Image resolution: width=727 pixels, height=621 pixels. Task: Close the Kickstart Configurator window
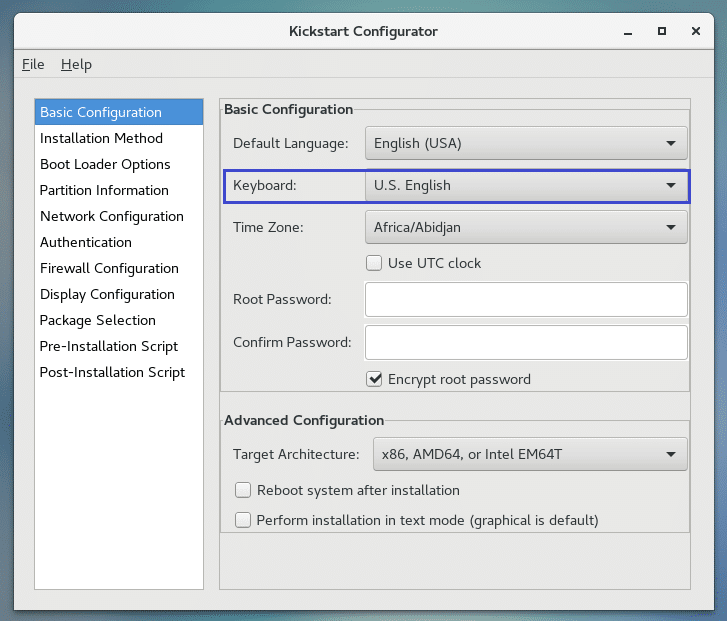pyautogui.click(x=693, y=31)
